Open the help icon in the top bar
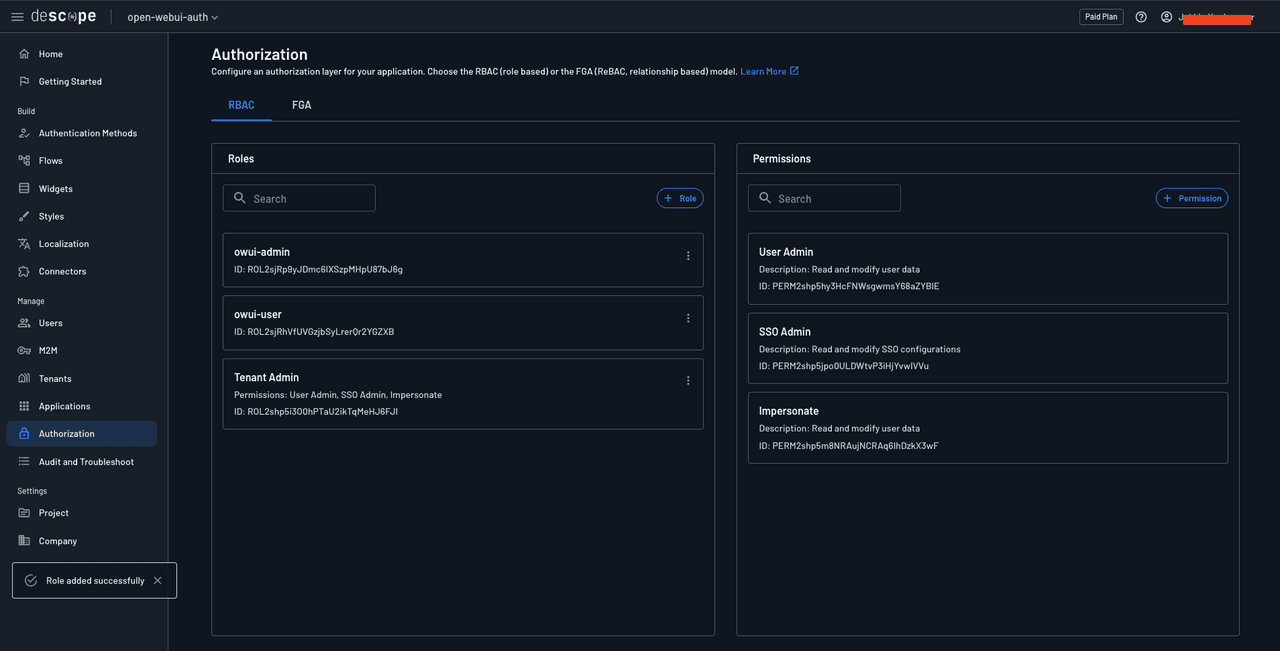The width and height of the screenshot is (1280, 651). pyautogui.click(x=1141, y=16)
